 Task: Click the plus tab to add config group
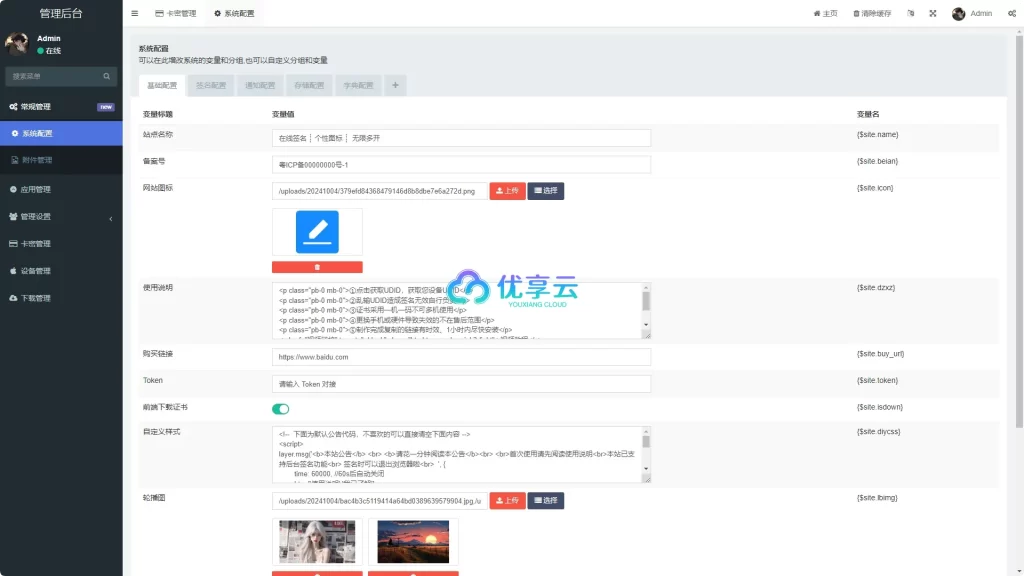click(x=395, y=86)
